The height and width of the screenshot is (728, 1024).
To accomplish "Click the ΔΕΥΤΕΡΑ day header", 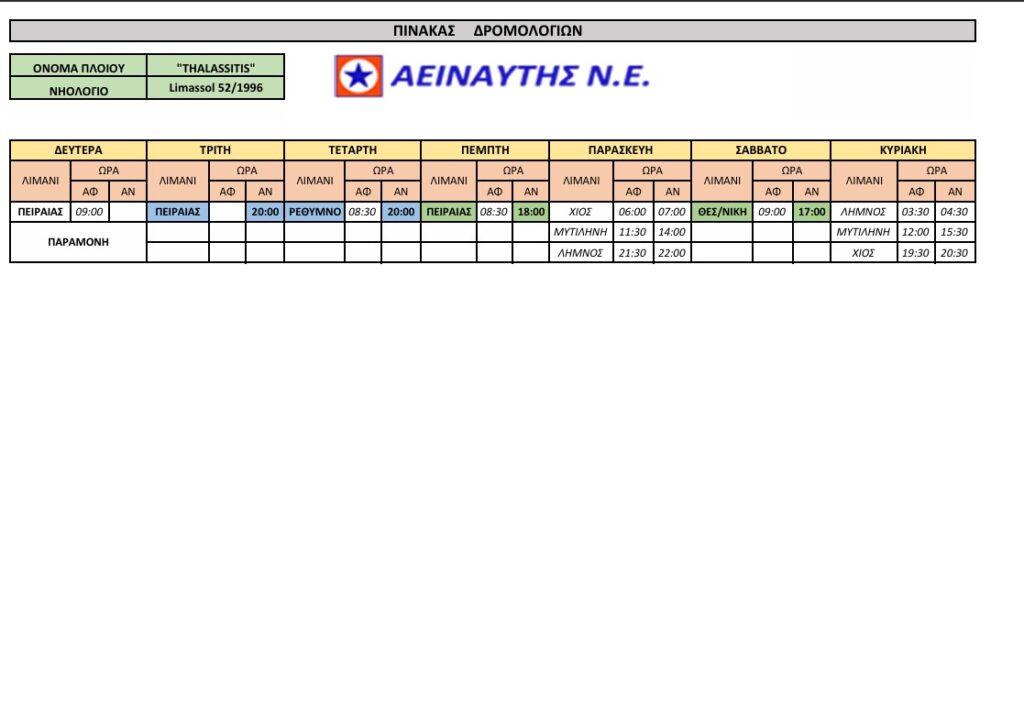I will (78, 150).
